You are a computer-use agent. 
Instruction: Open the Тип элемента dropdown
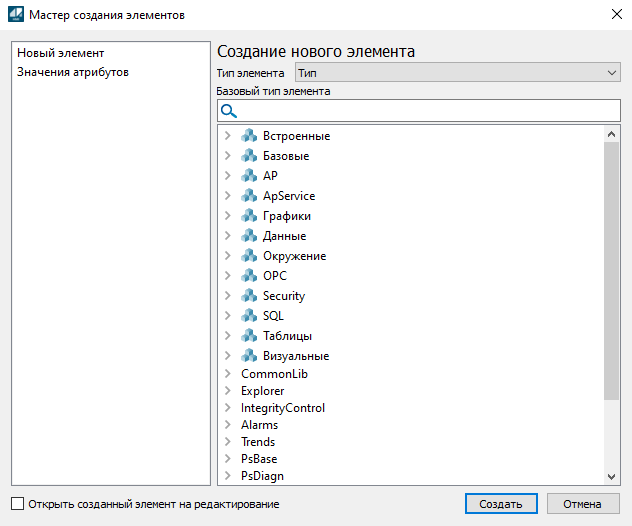pyautogui.click(x=457, y=73)
